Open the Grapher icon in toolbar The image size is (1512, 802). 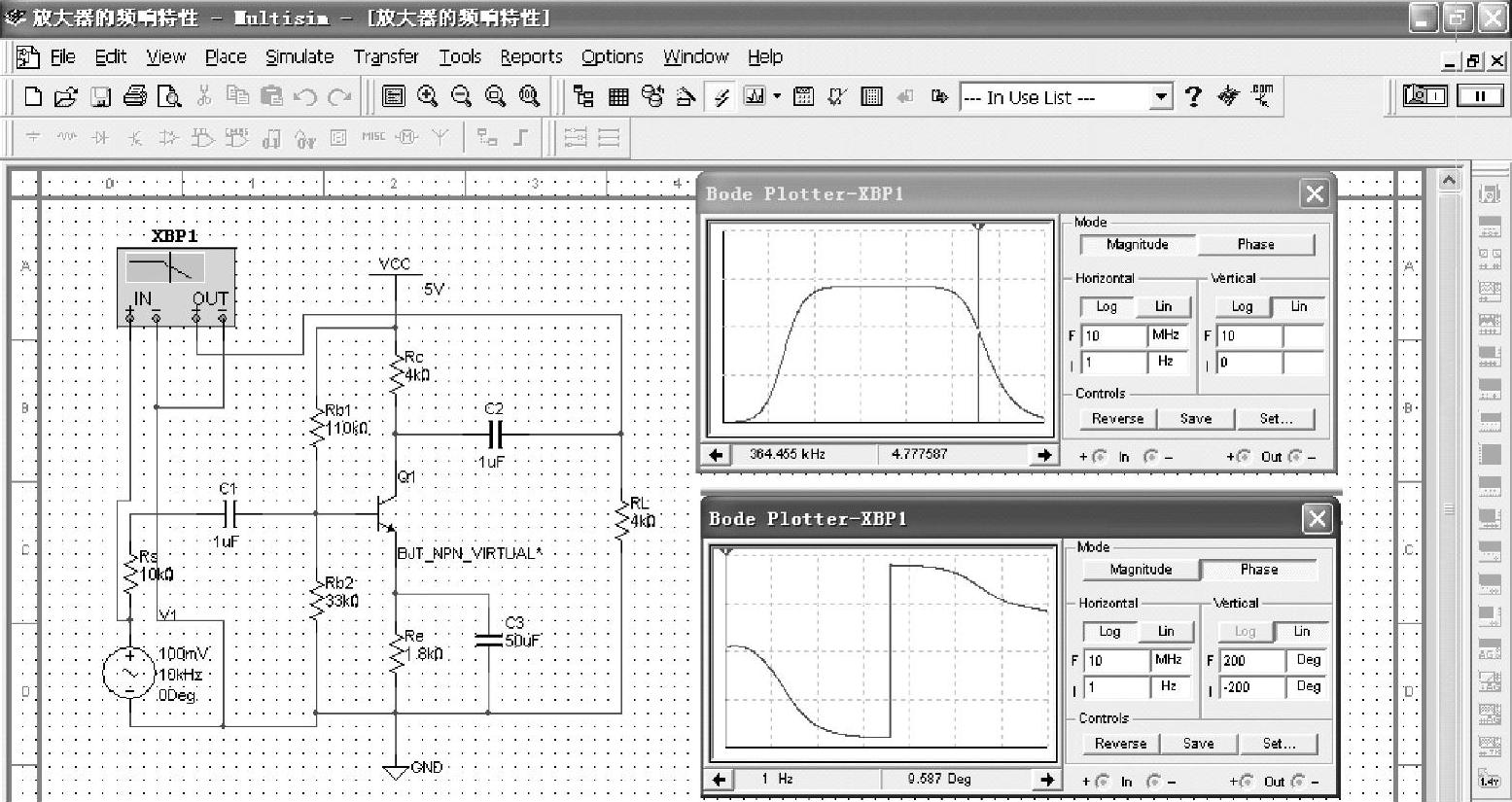click(x=755, y=96)
